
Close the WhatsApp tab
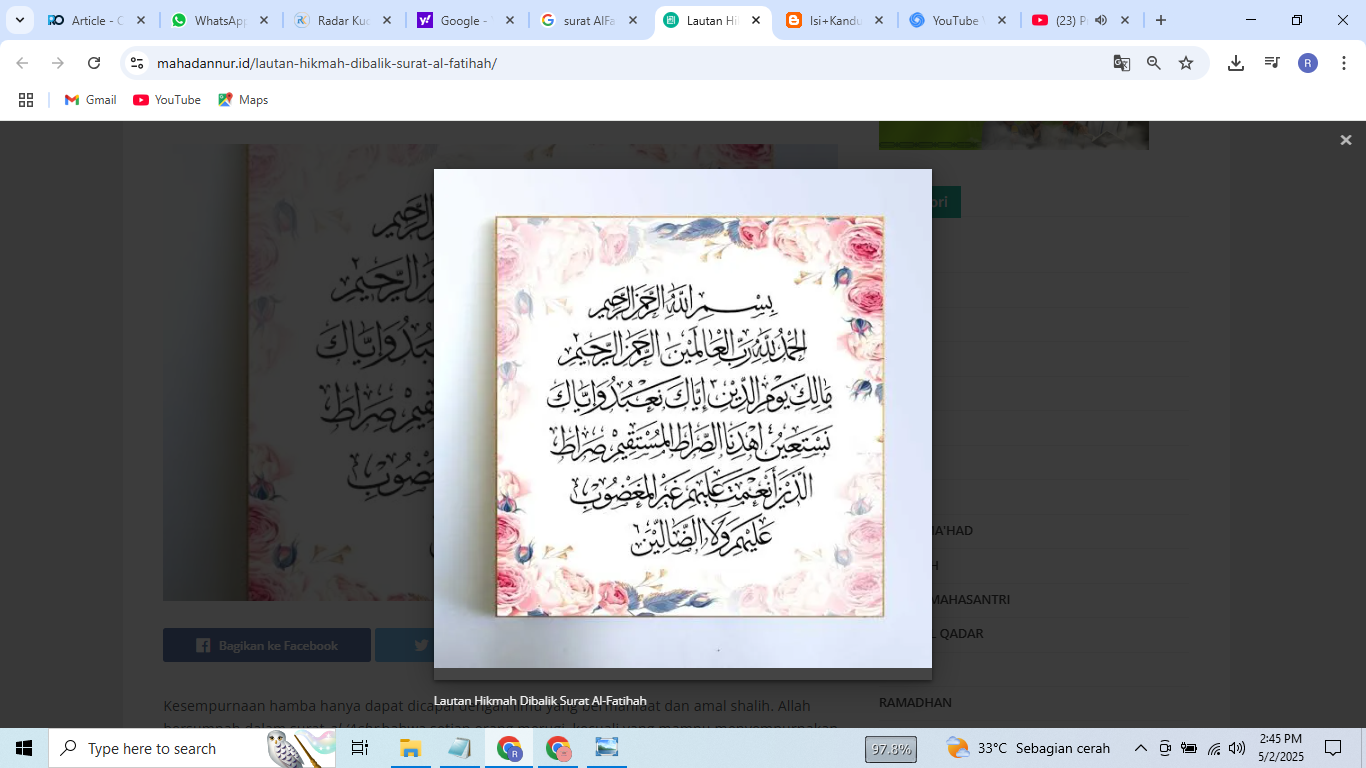(x=263, y=20)
